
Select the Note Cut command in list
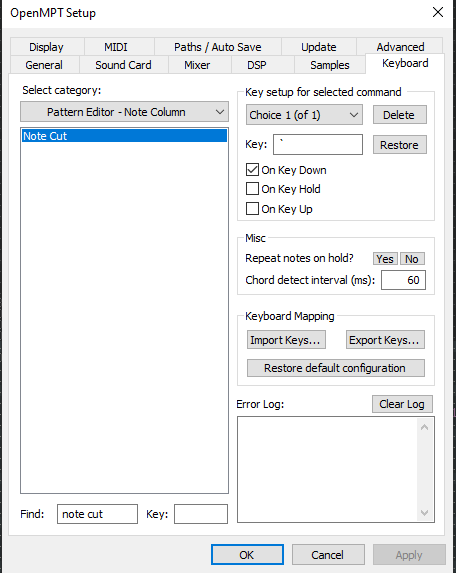pyautogui.click(x=124, y=136)
